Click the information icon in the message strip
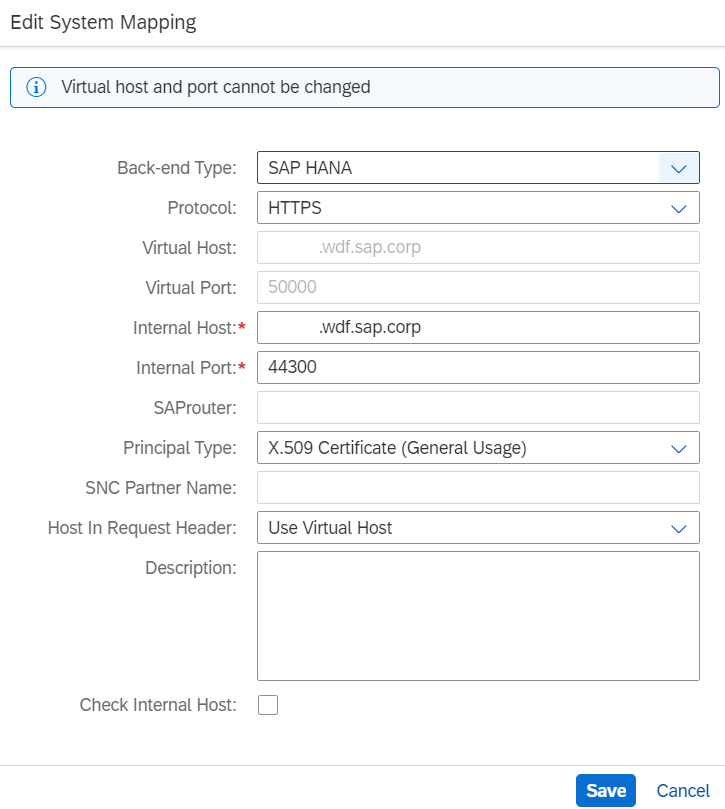The width and height of the screenshot is (725, 809). [36, 87]
